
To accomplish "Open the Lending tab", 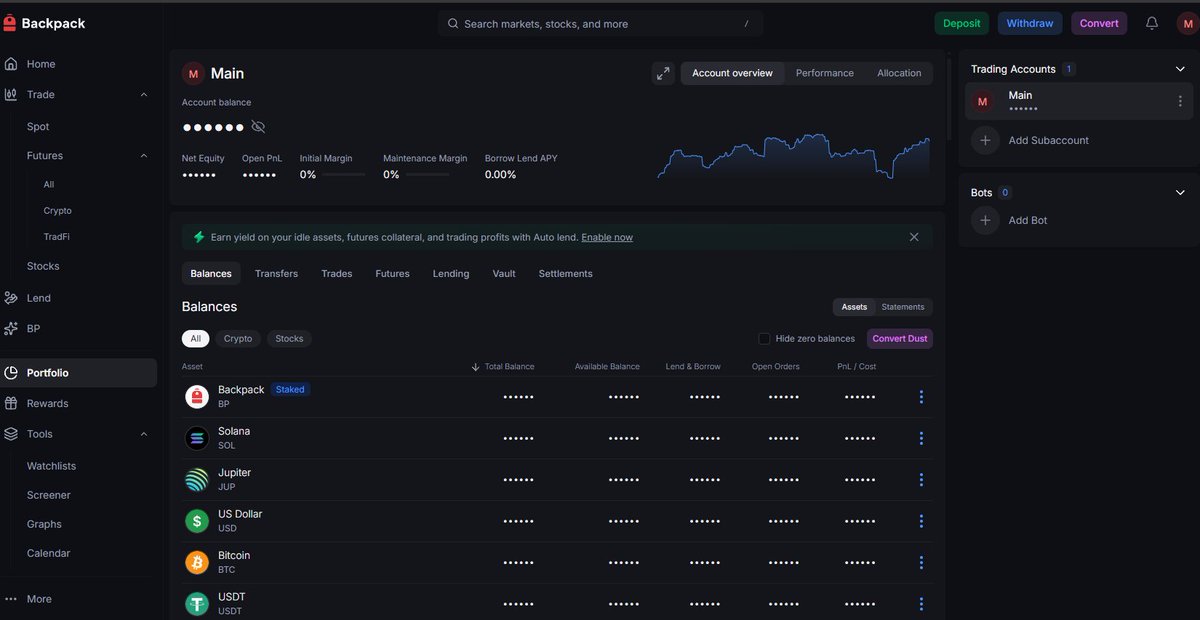I will 451,274.
